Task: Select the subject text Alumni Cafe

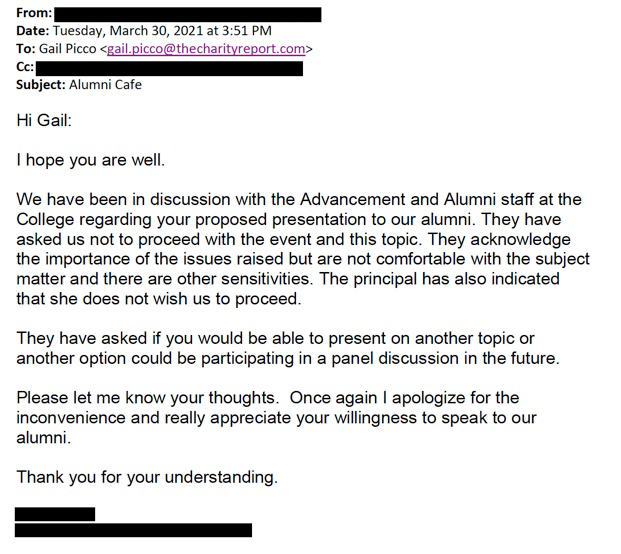Action: [x=105, y=85]
